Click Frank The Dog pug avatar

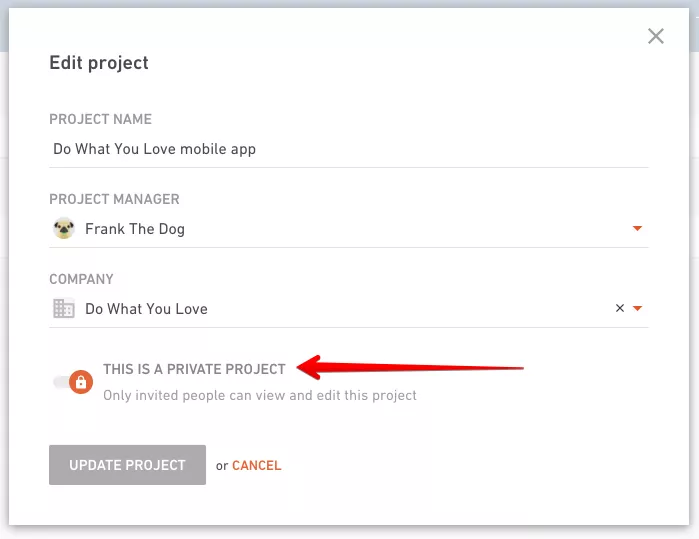click(64, 228)
